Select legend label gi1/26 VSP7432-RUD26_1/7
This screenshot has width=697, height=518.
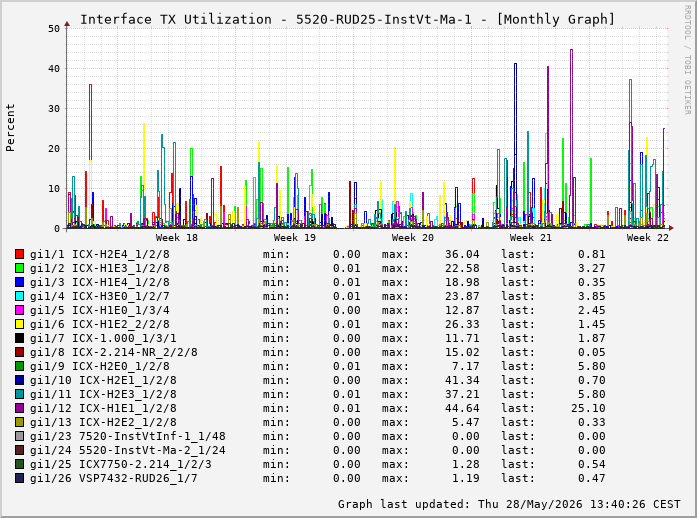click(114, 478)
